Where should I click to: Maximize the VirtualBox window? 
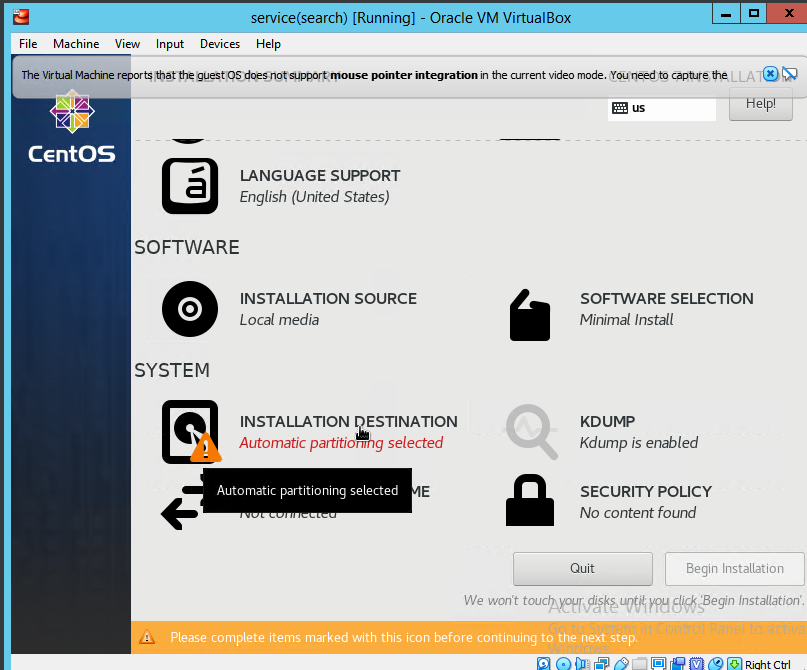(x=753, y=13)
